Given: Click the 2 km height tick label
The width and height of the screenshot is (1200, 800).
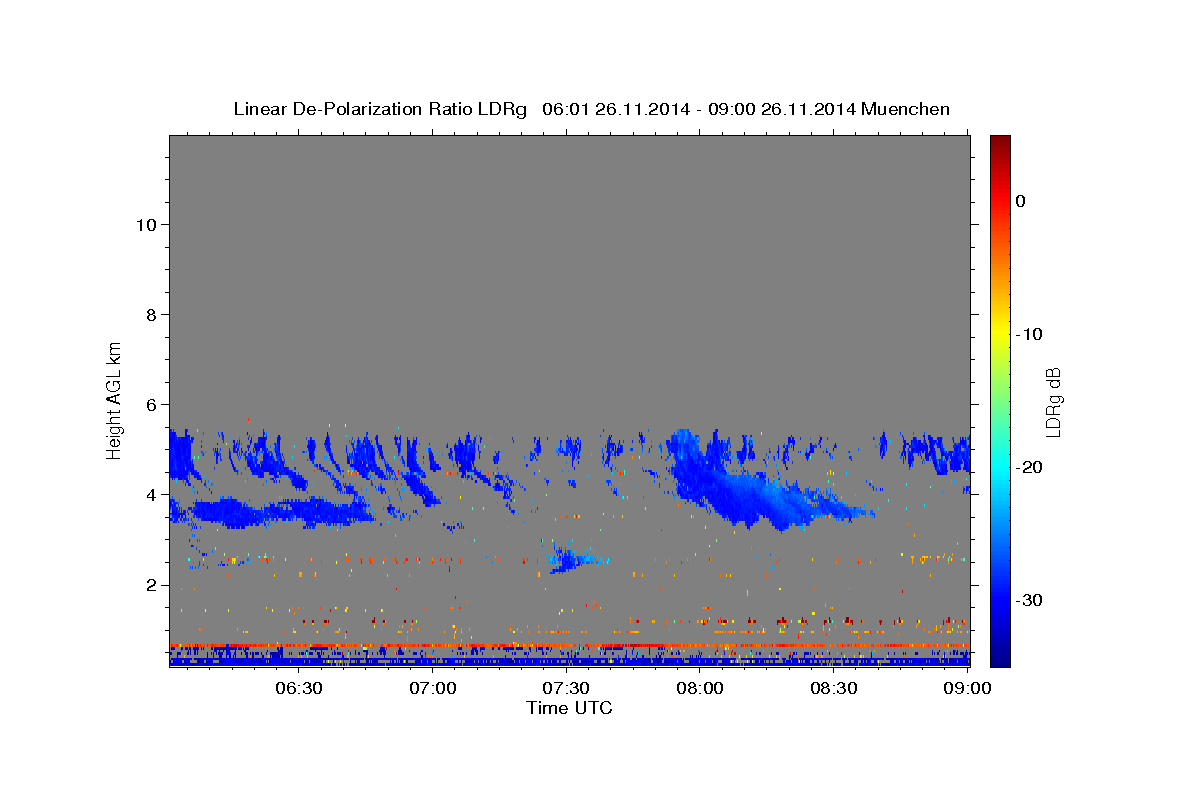Looking at the screenshot, I should (x=150, y=585).
